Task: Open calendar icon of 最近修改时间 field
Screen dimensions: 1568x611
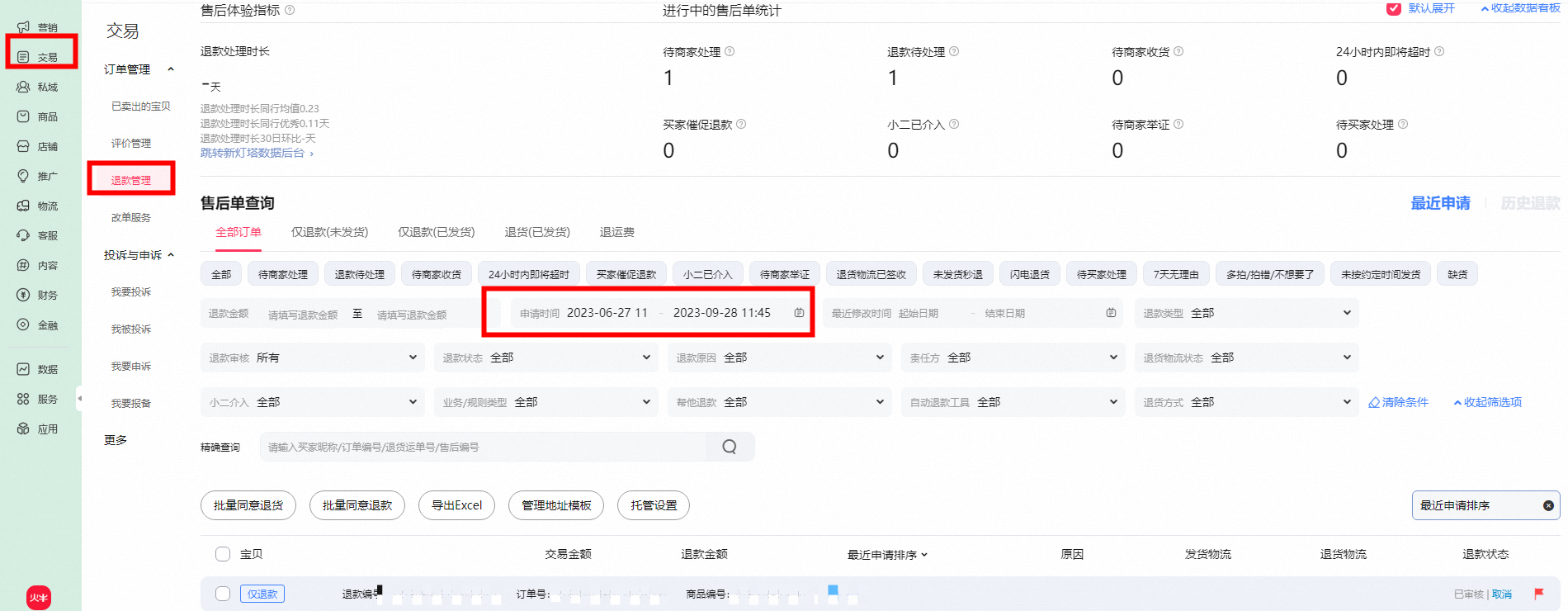Action: pos(1111,313)
